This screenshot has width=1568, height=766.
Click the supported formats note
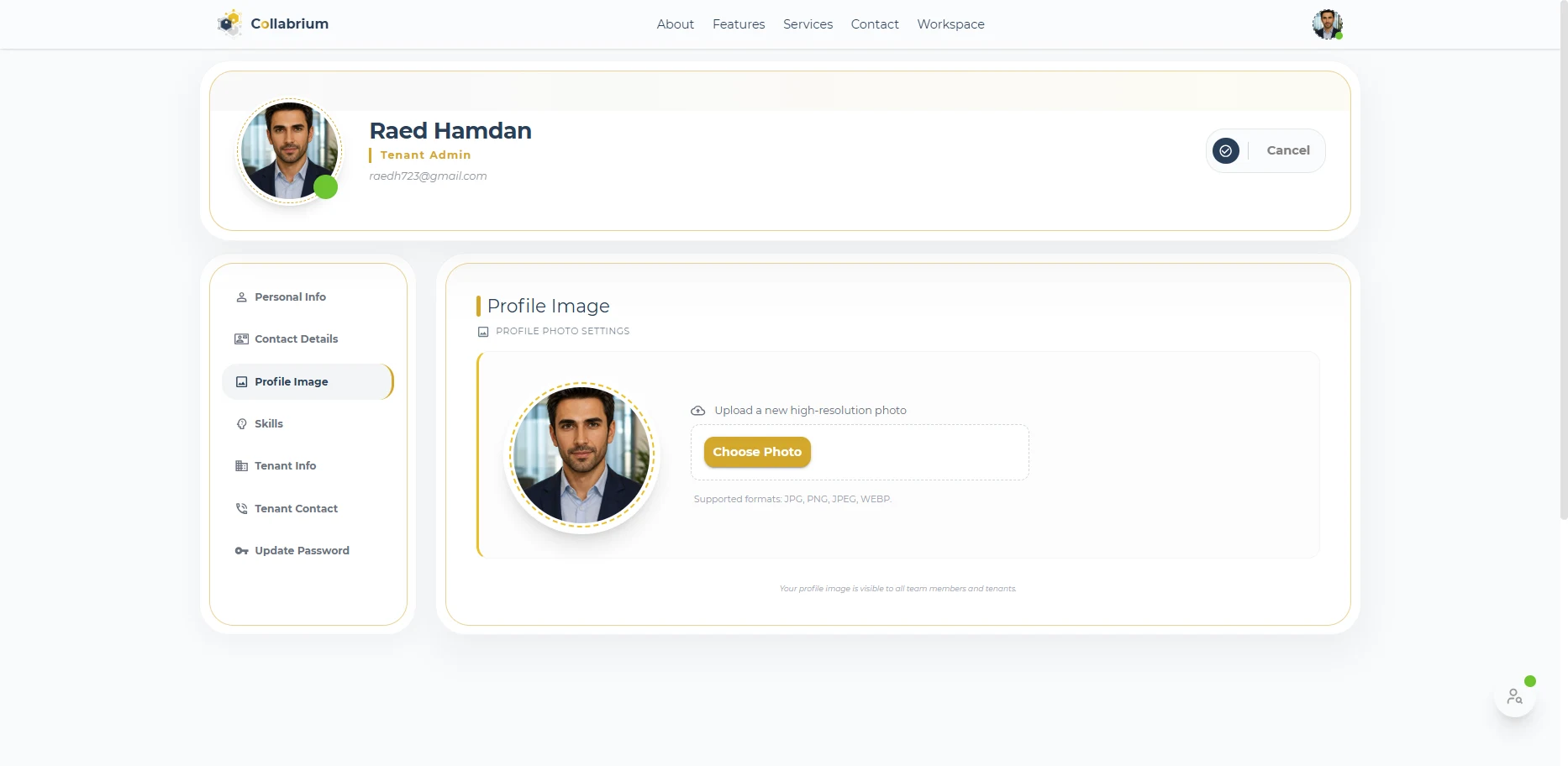coord(792,499)
